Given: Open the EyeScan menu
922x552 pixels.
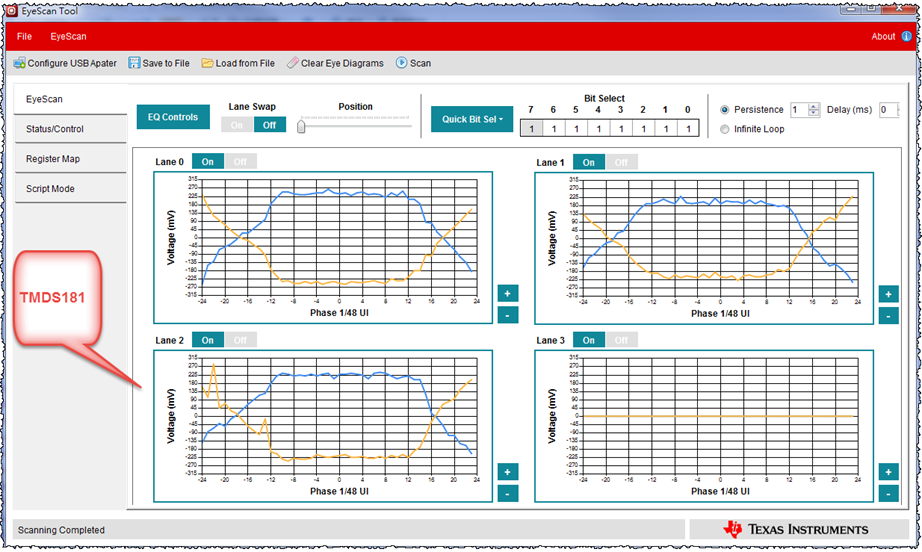Looking at the screenshot, I should coord(68,36).
